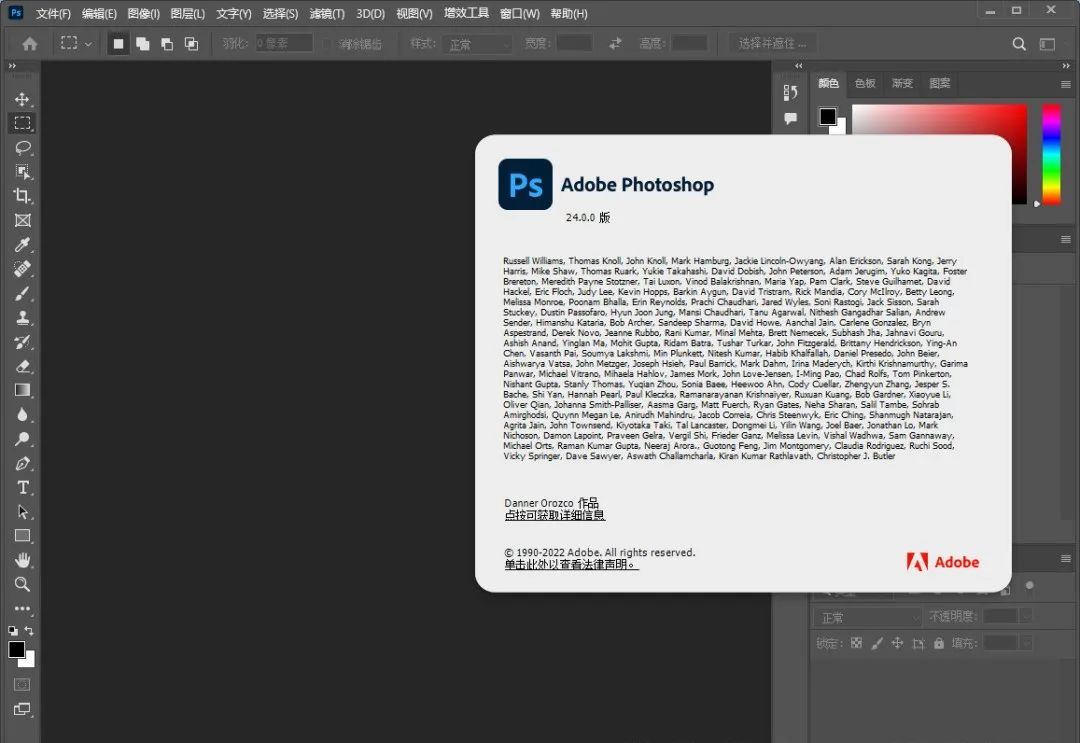Screen dimensions: 1080x743
Task: Change screen mode at the toolbar bottom
Action: click(22, 709)
